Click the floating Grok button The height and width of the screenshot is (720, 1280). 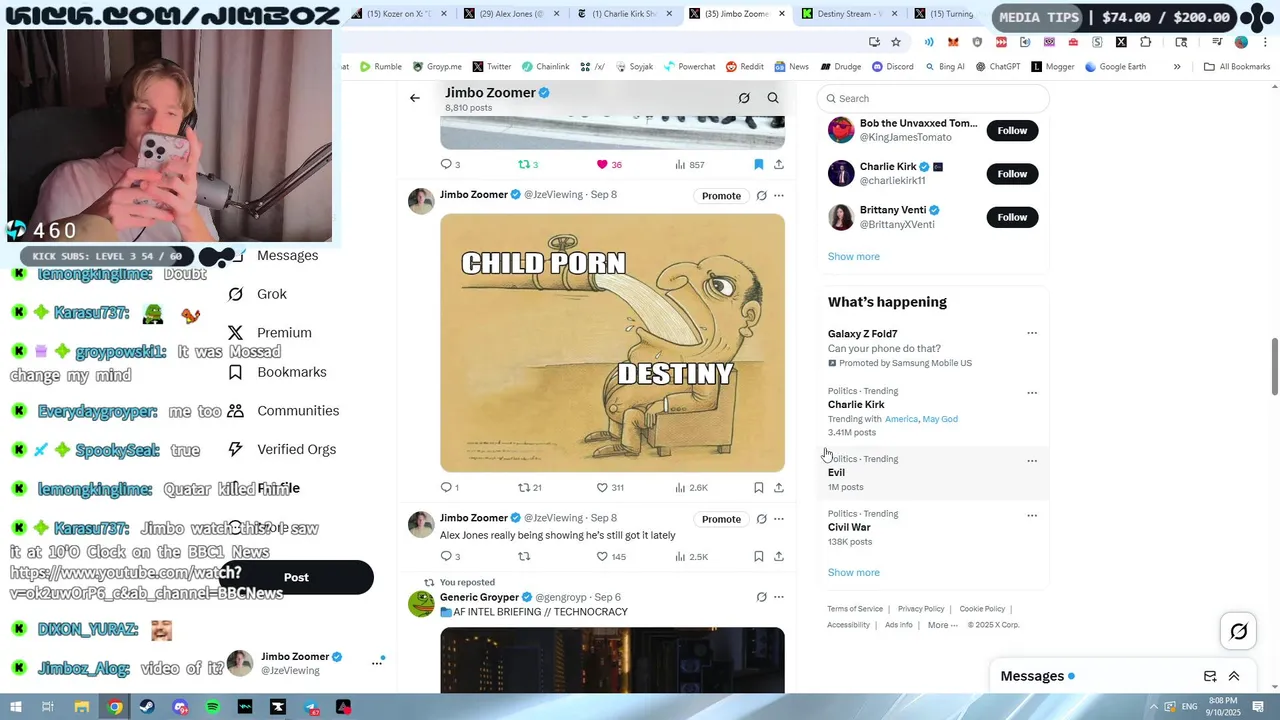click(x=1239, y=631)
